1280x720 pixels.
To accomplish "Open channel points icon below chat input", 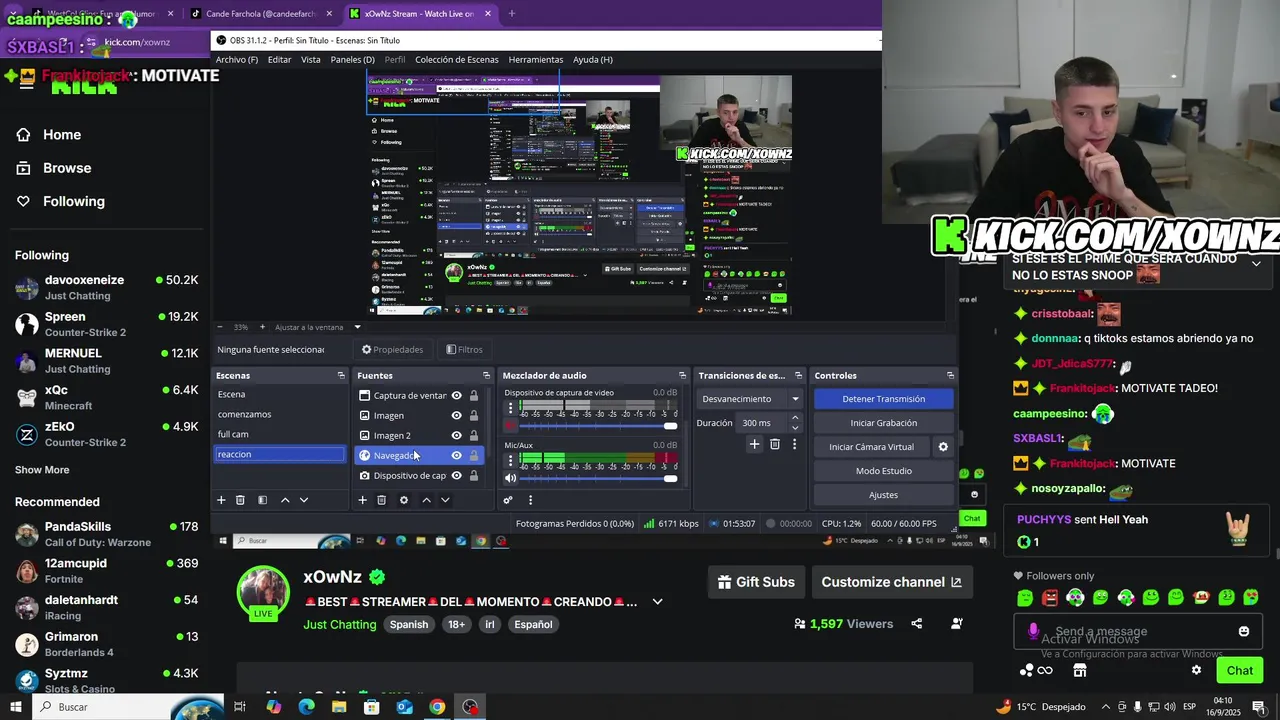I will [x=1036, y=670].
